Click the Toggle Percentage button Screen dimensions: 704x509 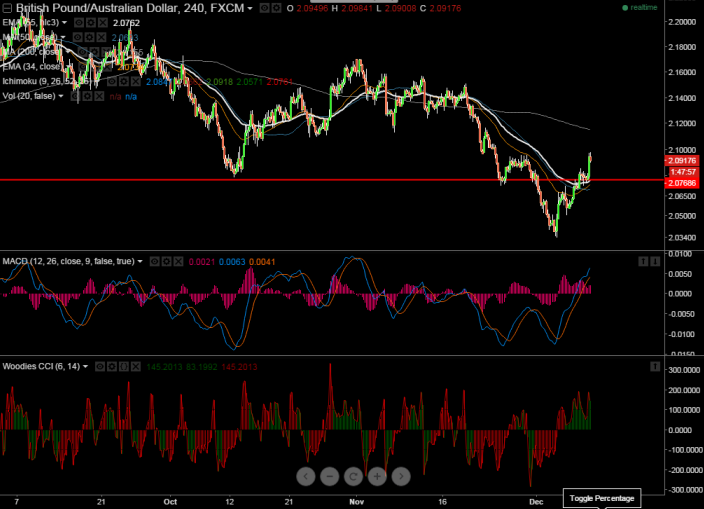pos(602,498)
